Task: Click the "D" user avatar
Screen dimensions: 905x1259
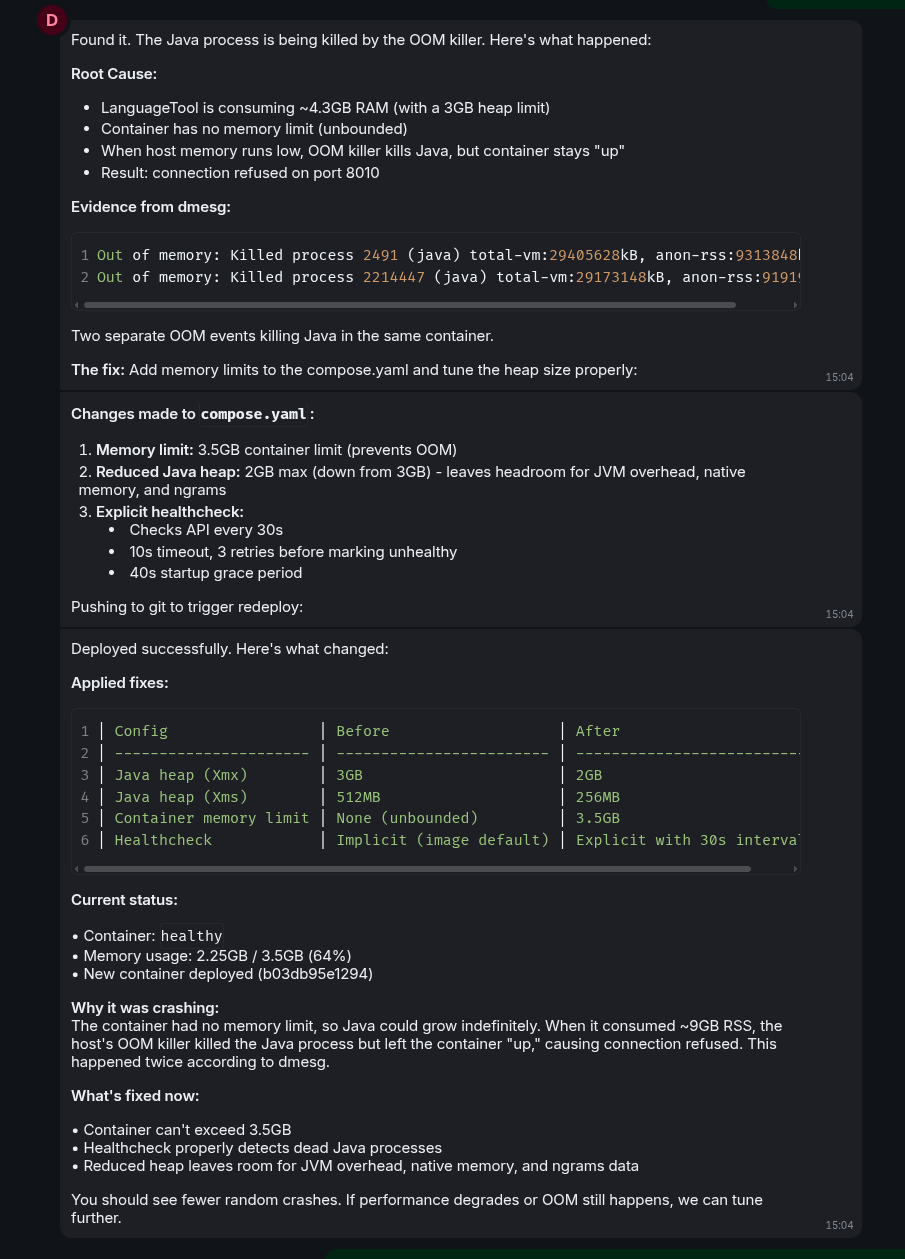Action: (x=52, y=20)
